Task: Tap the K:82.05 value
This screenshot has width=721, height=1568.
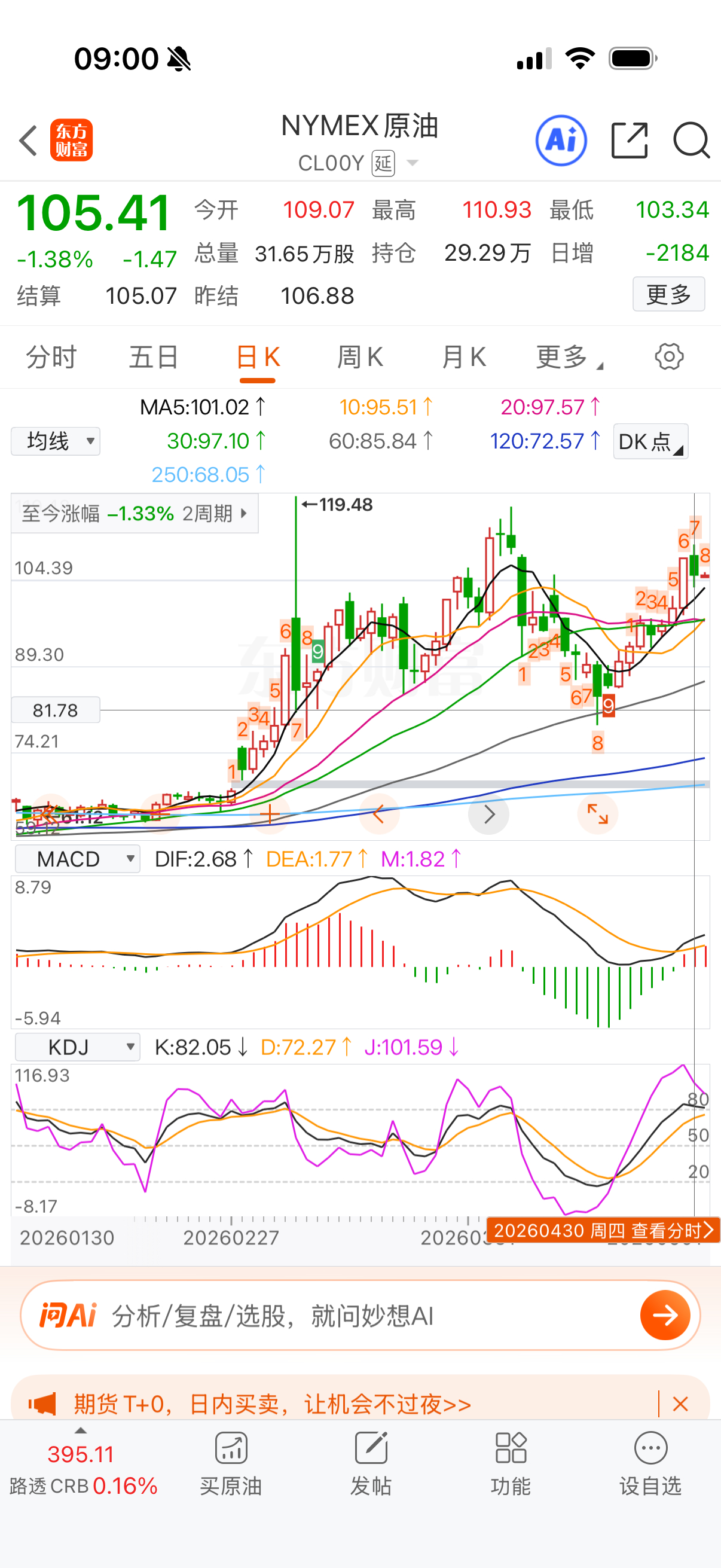Action: [201, 1047]
